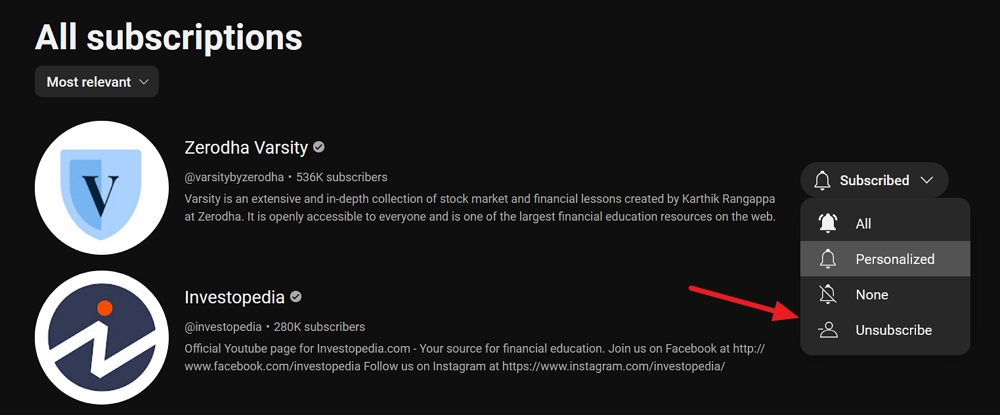Choose Personalized notifications option
1000x415 pixels.
(895, 259)
